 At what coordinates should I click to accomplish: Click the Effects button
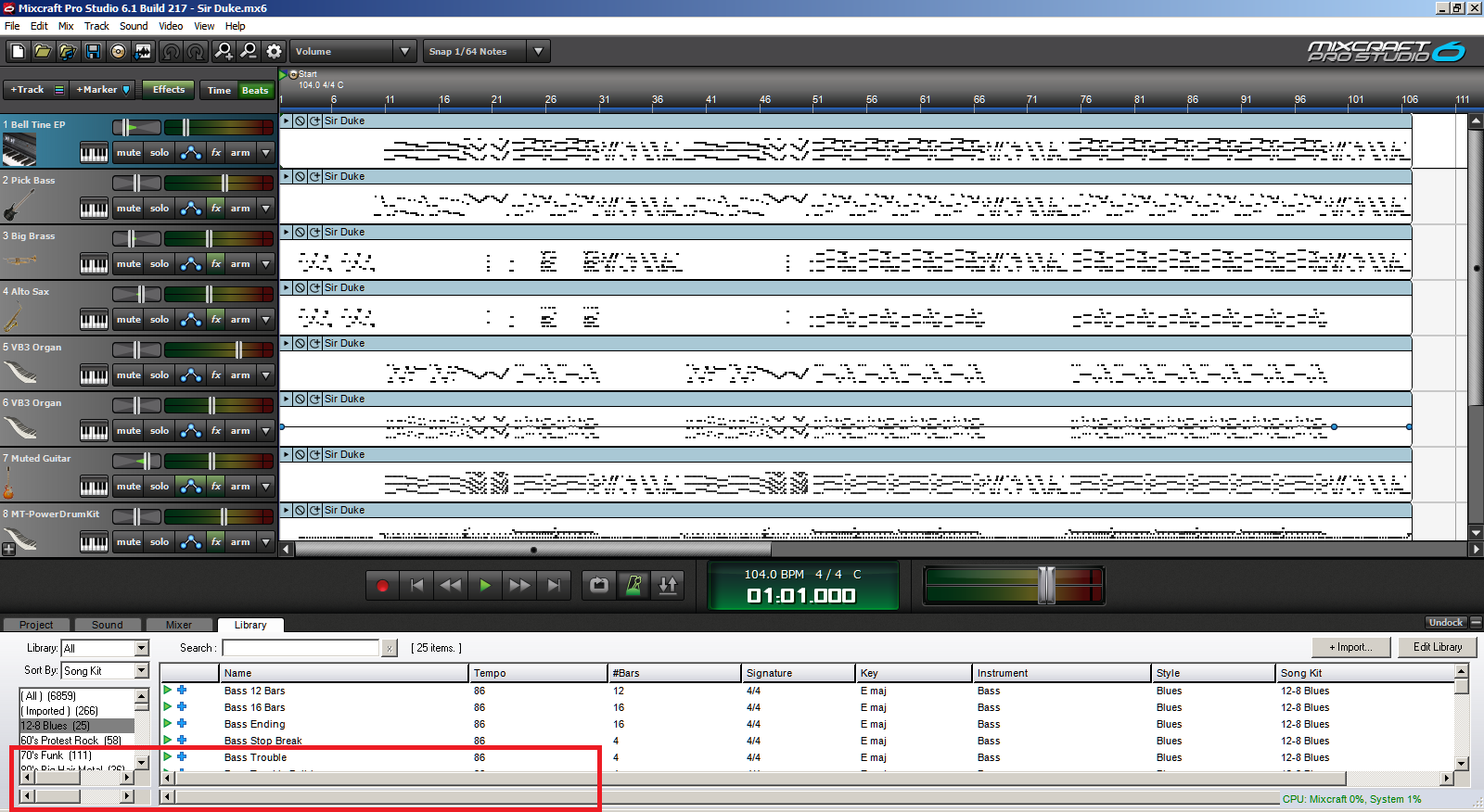point(169,90)
